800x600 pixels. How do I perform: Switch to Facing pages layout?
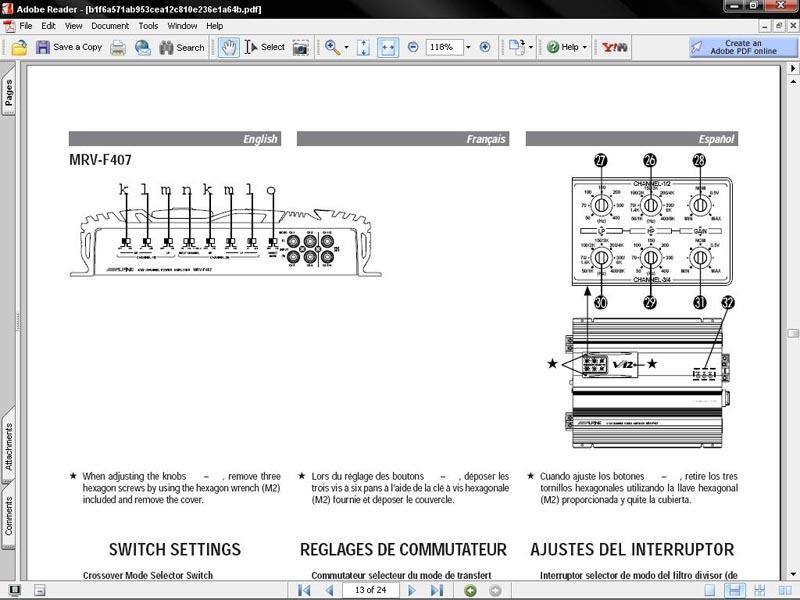[x=785, y=590]
